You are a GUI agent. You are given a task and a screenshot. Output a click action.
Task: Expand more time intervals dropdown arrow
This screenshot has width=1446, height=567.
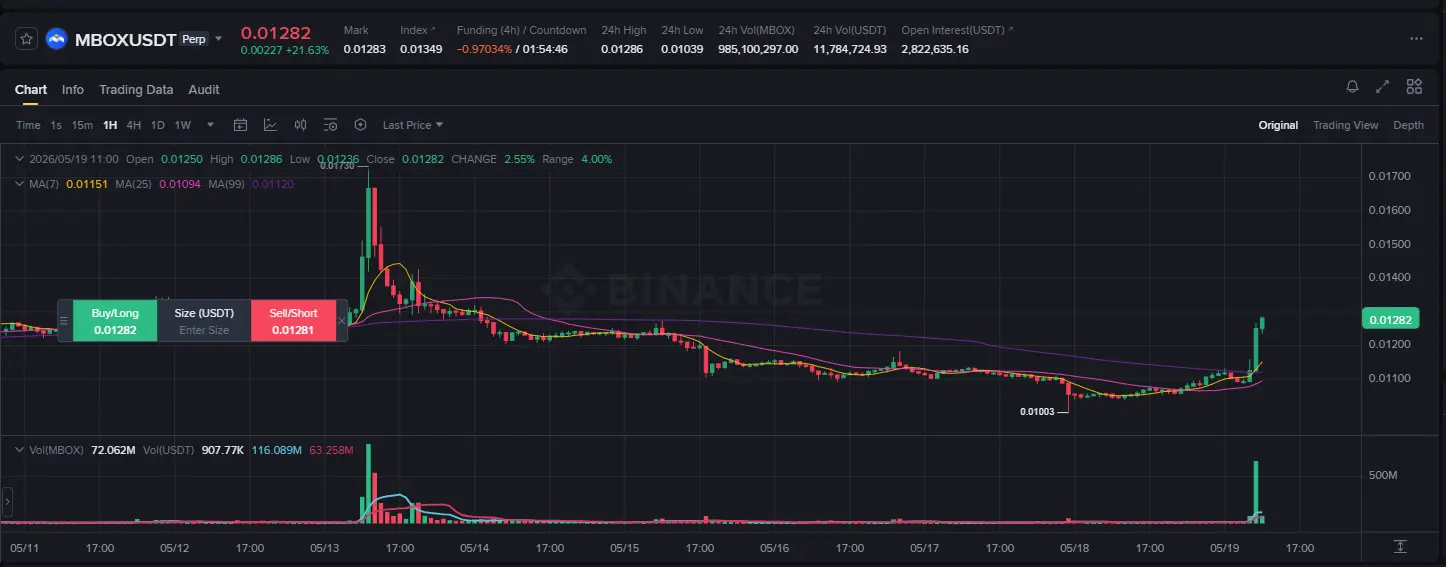tap(210, 125)
